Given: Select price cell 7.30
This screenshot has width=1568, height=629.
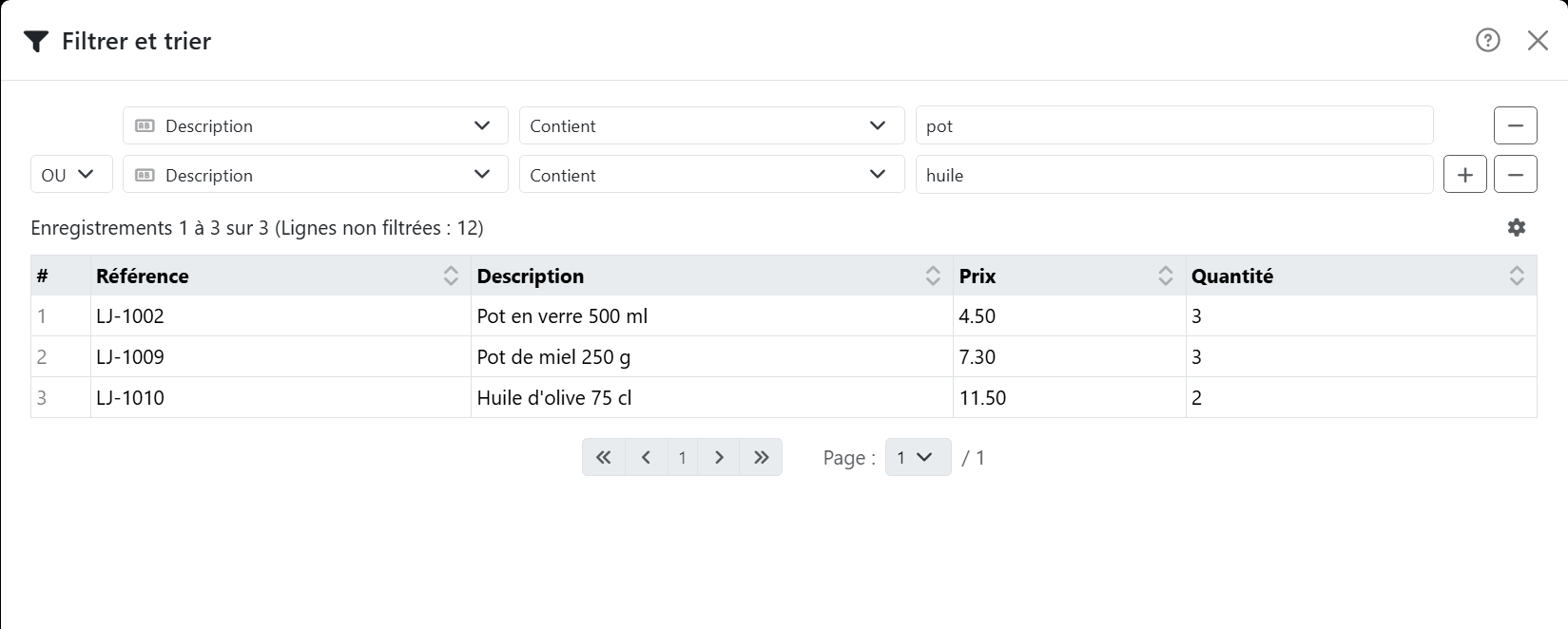Looking at the screenshot, I should (x=1070, y=357).
